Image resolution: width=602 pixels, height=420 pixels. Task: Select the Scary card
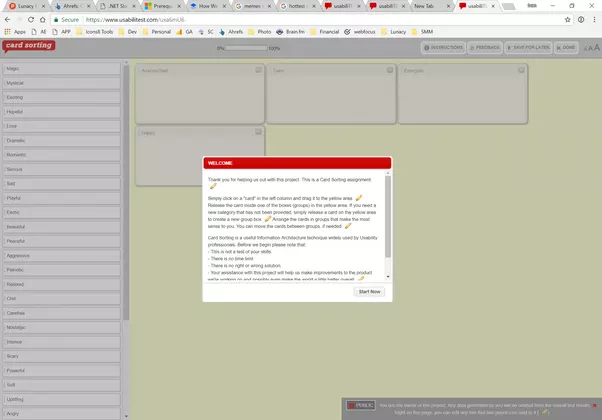coord(61,356)
